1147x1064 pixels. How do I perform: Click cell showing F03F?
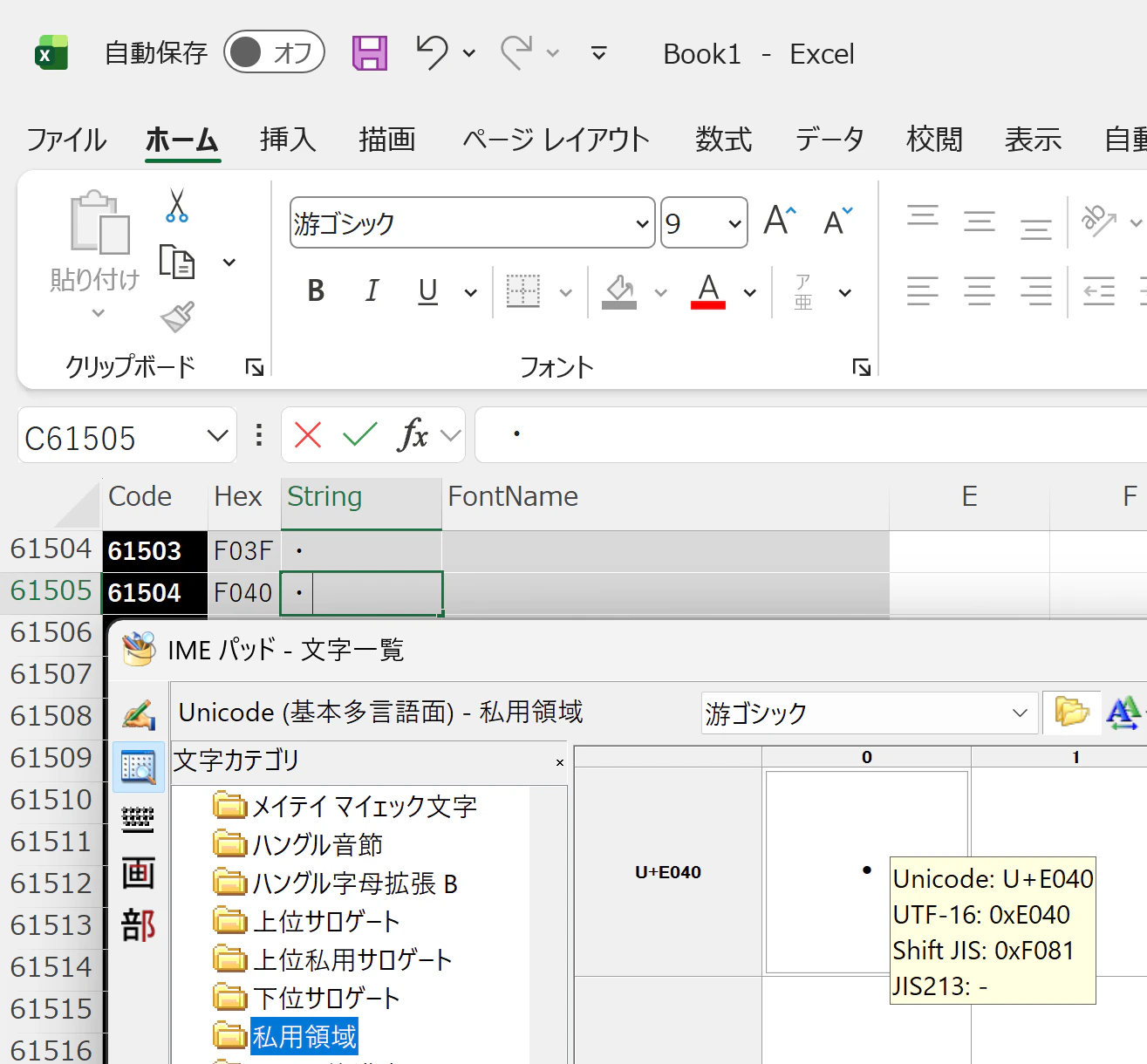point(243,551)
